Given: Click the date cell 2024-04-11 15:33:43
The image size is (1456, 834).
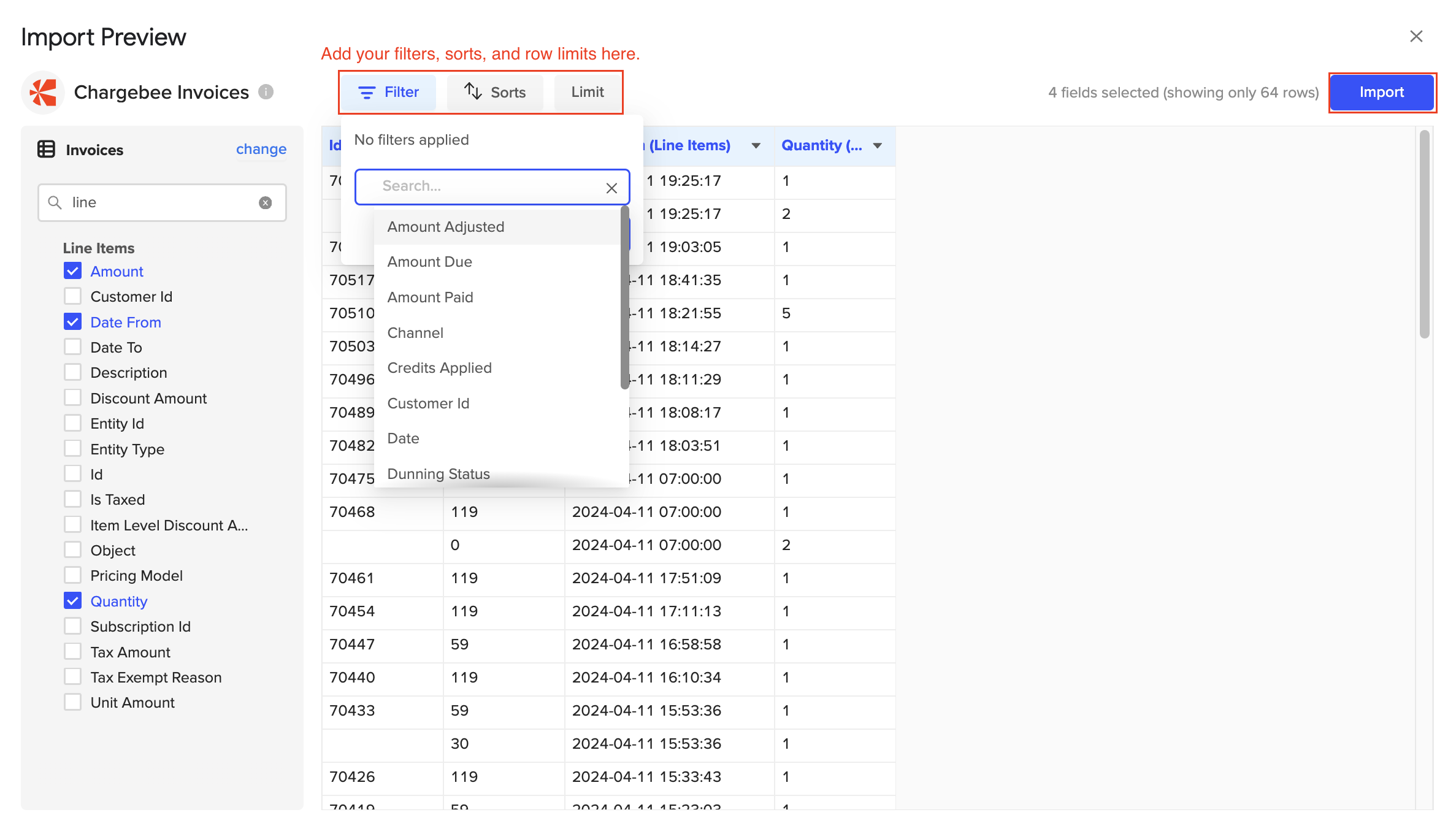Looking at the screenshot, I should tap(669, 777).
